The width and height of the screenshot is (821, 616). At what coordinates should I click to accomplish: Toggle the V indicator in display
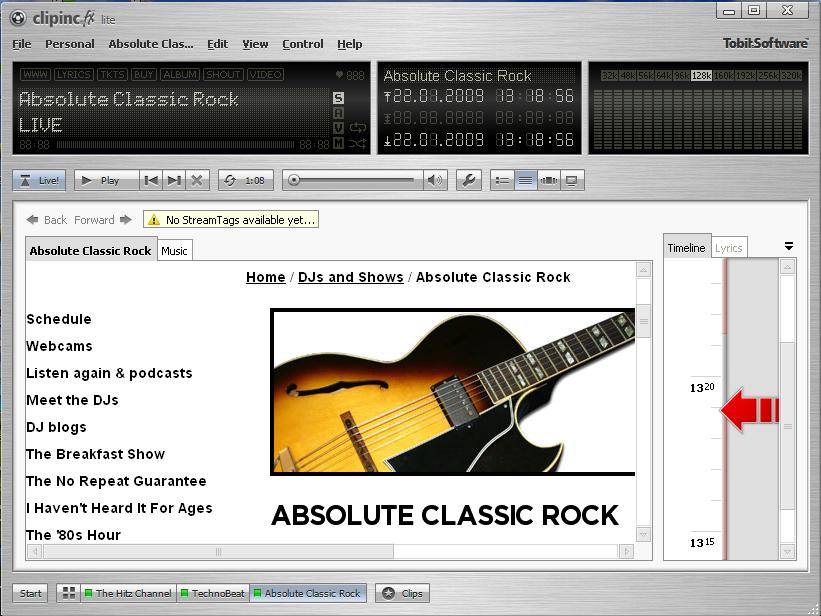pyautogui.click(x=338, y=128)
